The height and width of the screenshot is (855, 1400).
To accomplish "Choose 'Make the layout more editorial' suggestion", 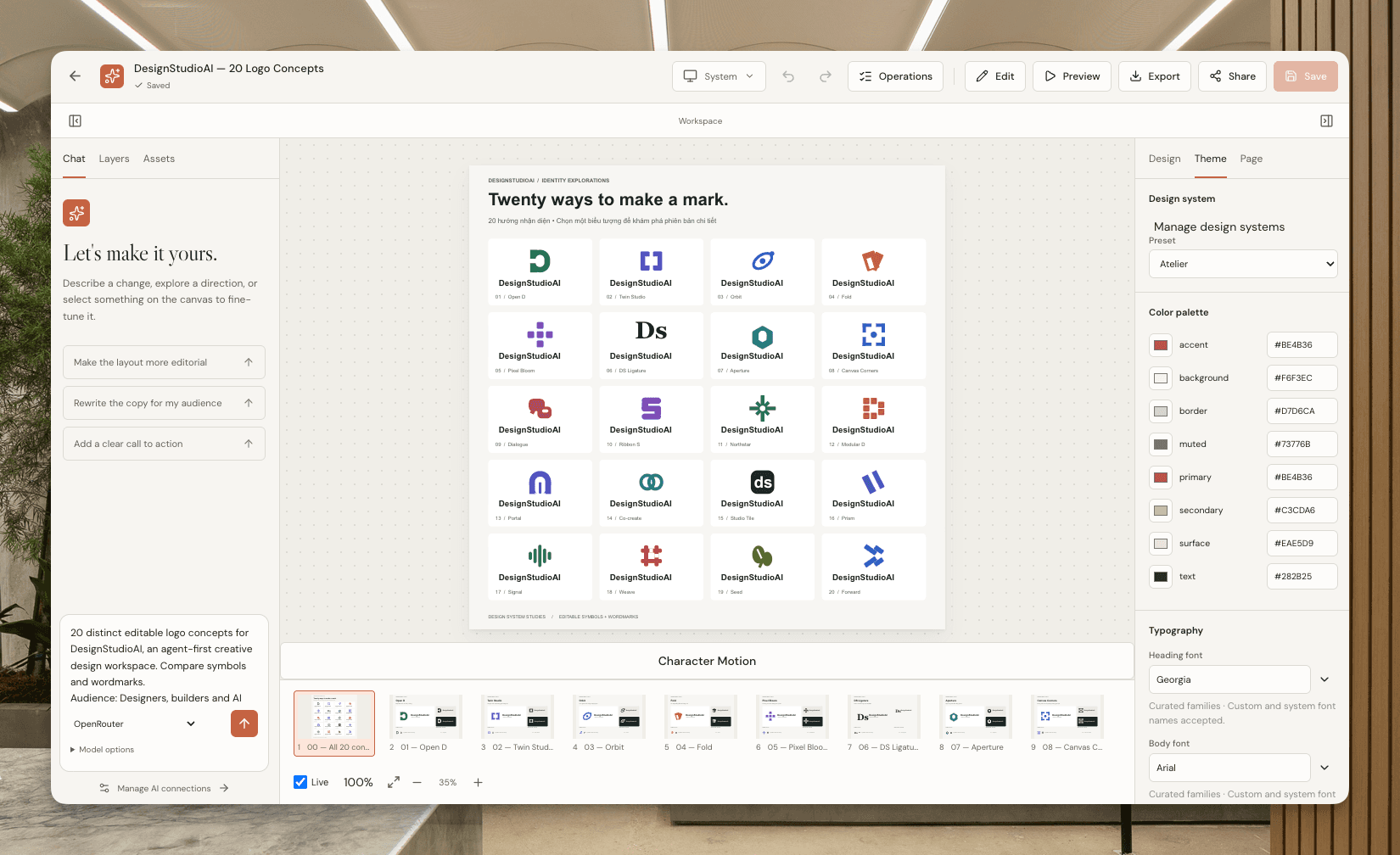I will pyautogui.click(x=164, y=362).
